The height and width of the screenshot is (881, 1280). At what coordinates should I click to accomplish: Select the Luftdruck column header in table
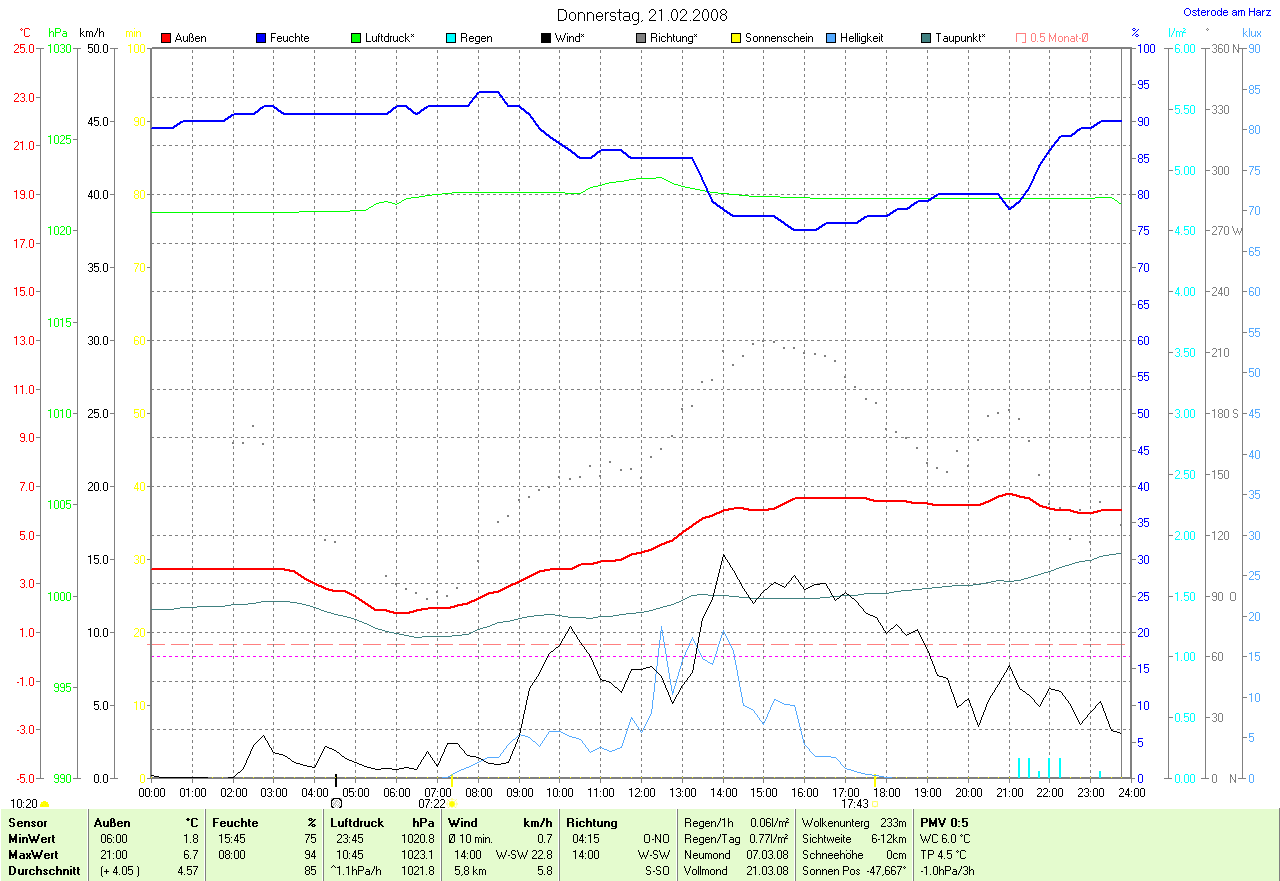(357, 822)
